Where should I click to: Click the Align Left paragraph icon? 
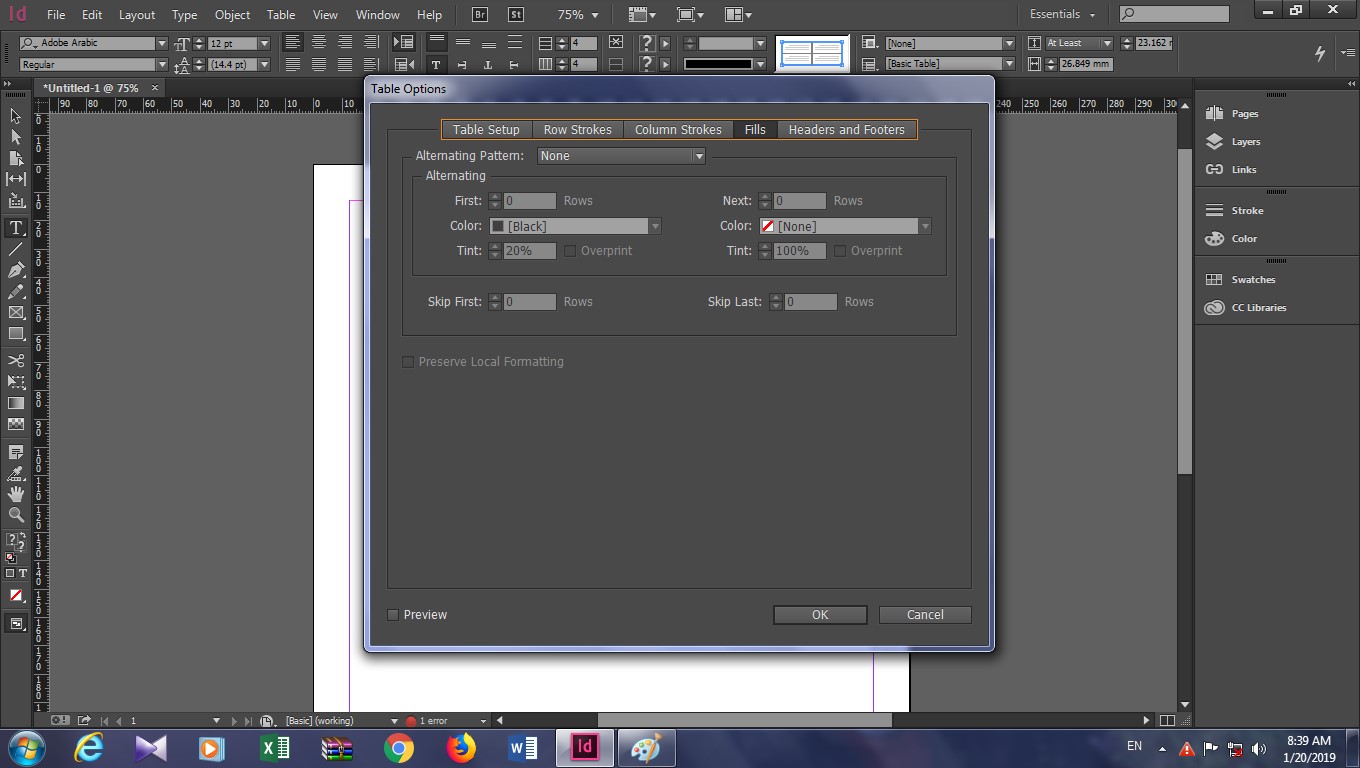(x=293, y=43)
